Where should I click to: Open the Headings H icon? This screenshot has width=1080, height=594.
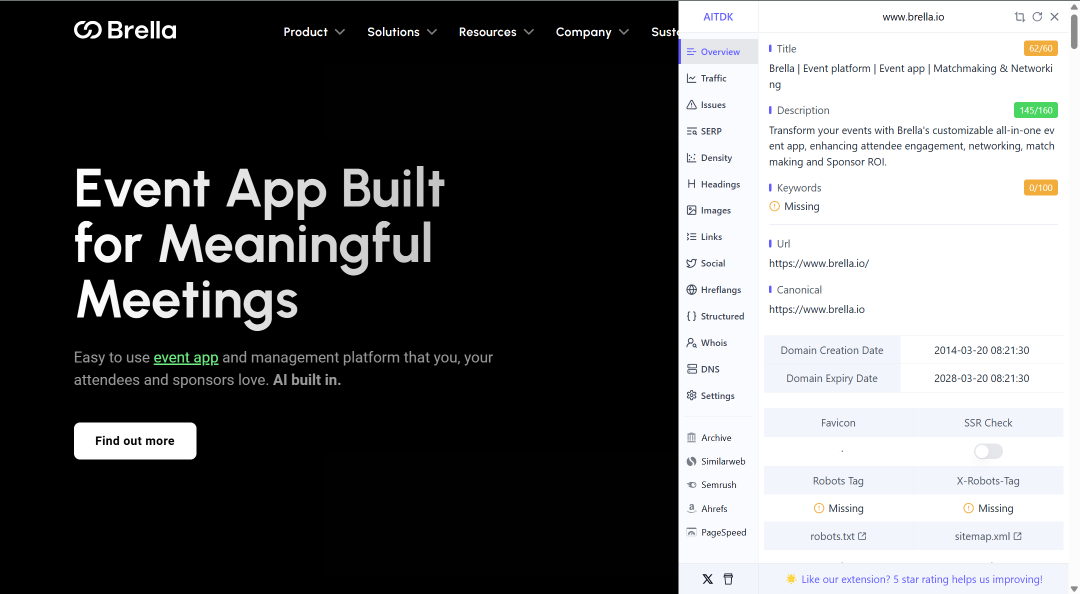tap(692, 184)
